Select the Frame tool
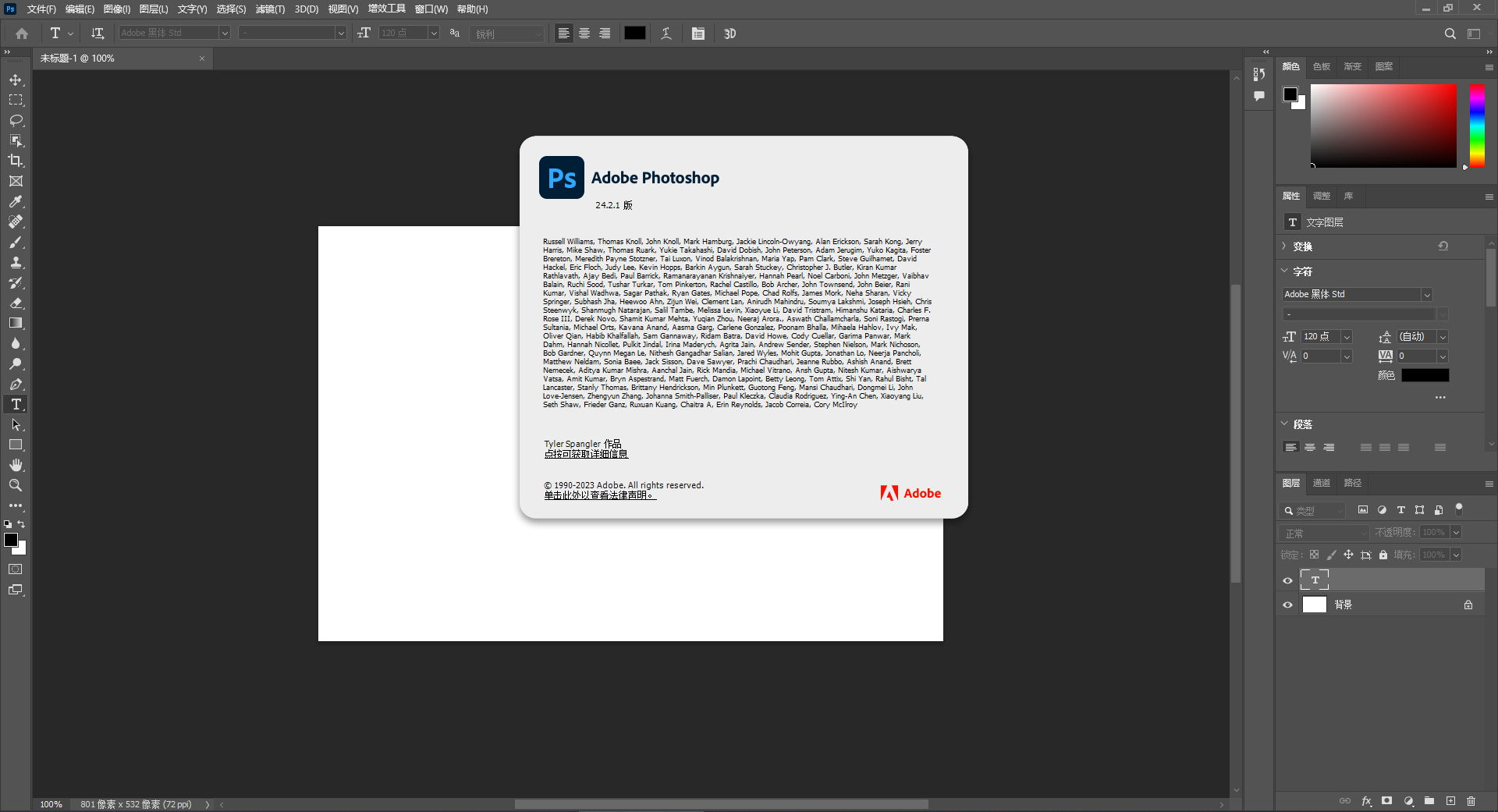 (16, 181)
